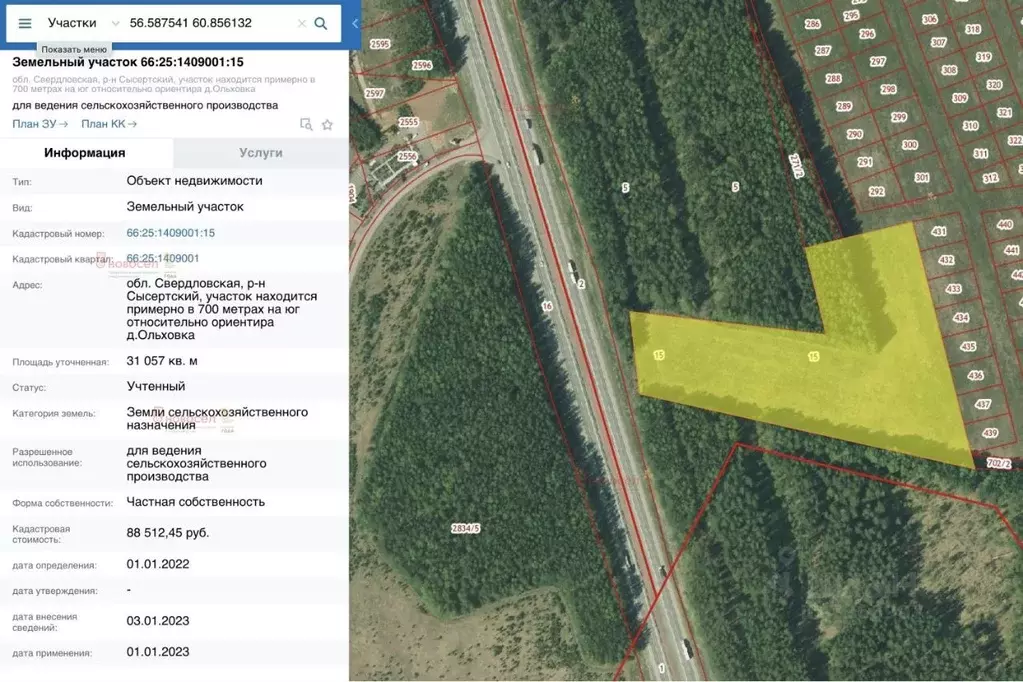Open the Участки search type dropdown
Screen dimensions: 1023x682
point(84,23)
